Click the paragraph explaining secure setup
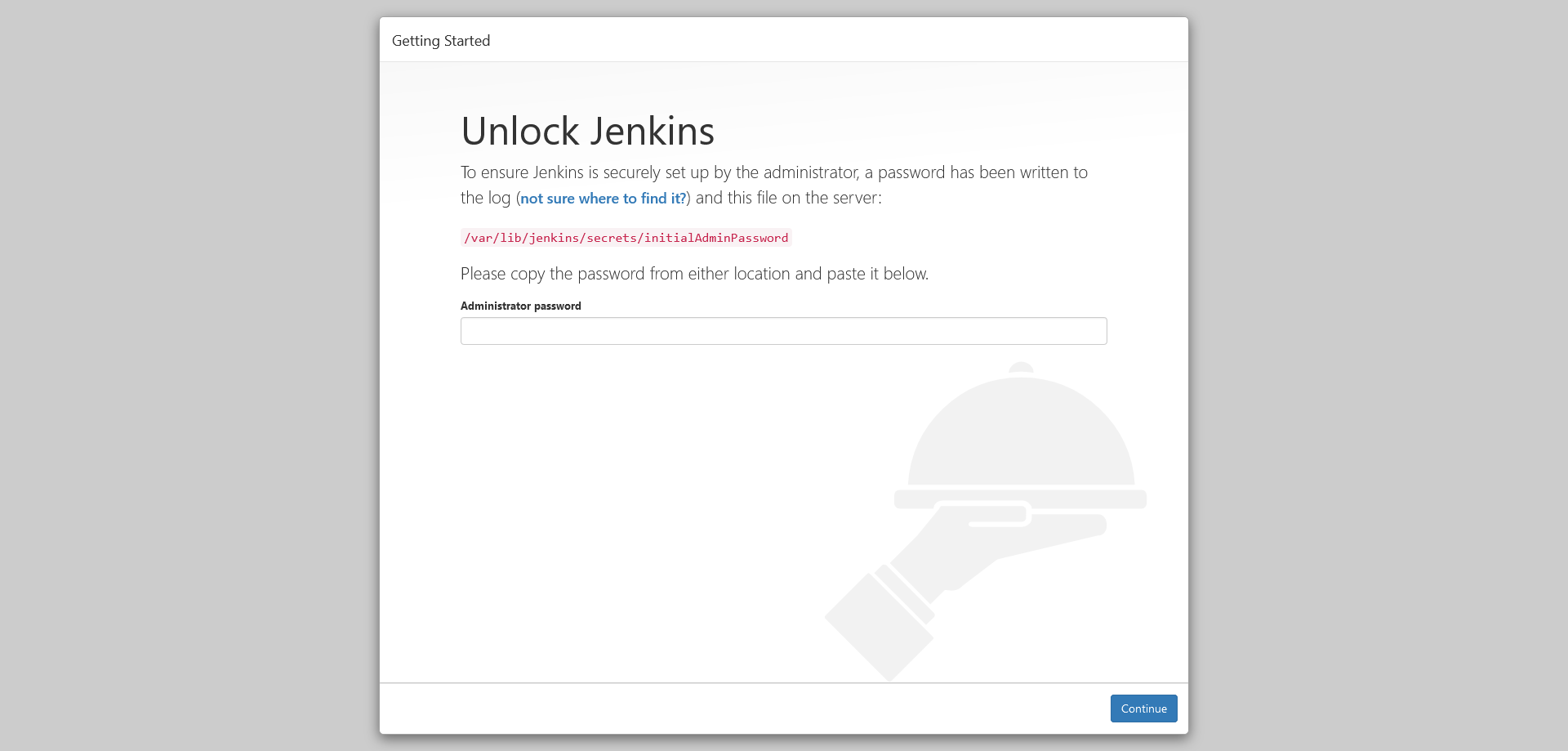The width and height of the screenshot is (1568, 751). [x=774, y=184]
